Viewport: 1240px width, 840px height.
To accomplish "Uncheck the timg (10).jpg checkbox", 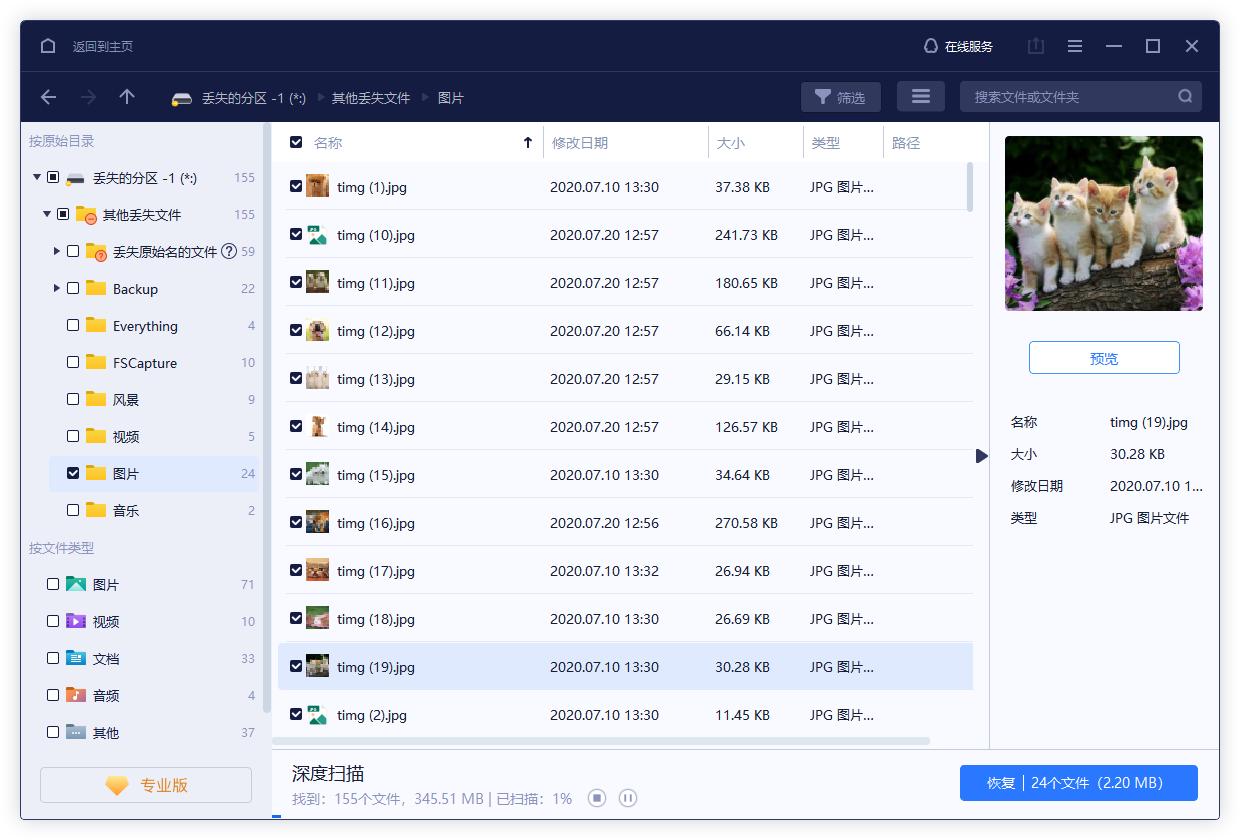I will [296, 235].
